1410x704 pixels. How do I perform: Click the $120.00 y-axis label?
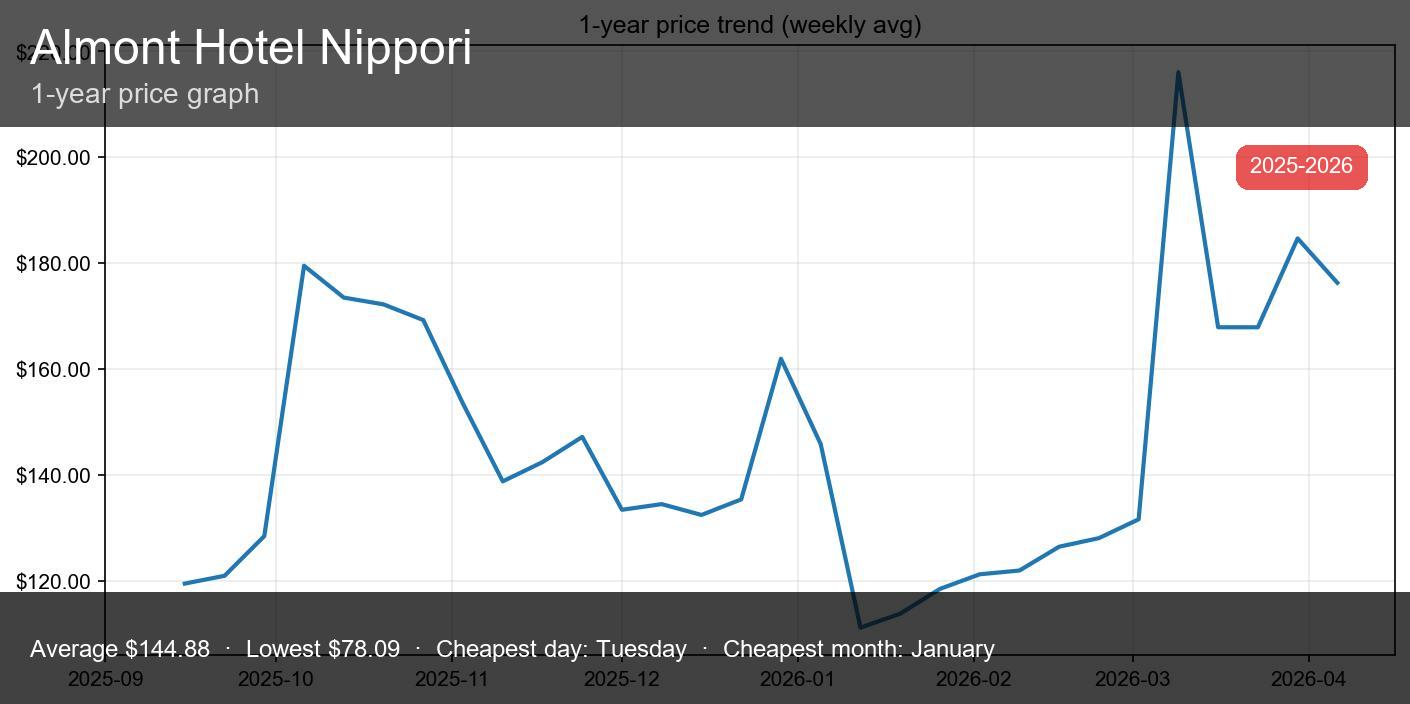coord(53,582)
